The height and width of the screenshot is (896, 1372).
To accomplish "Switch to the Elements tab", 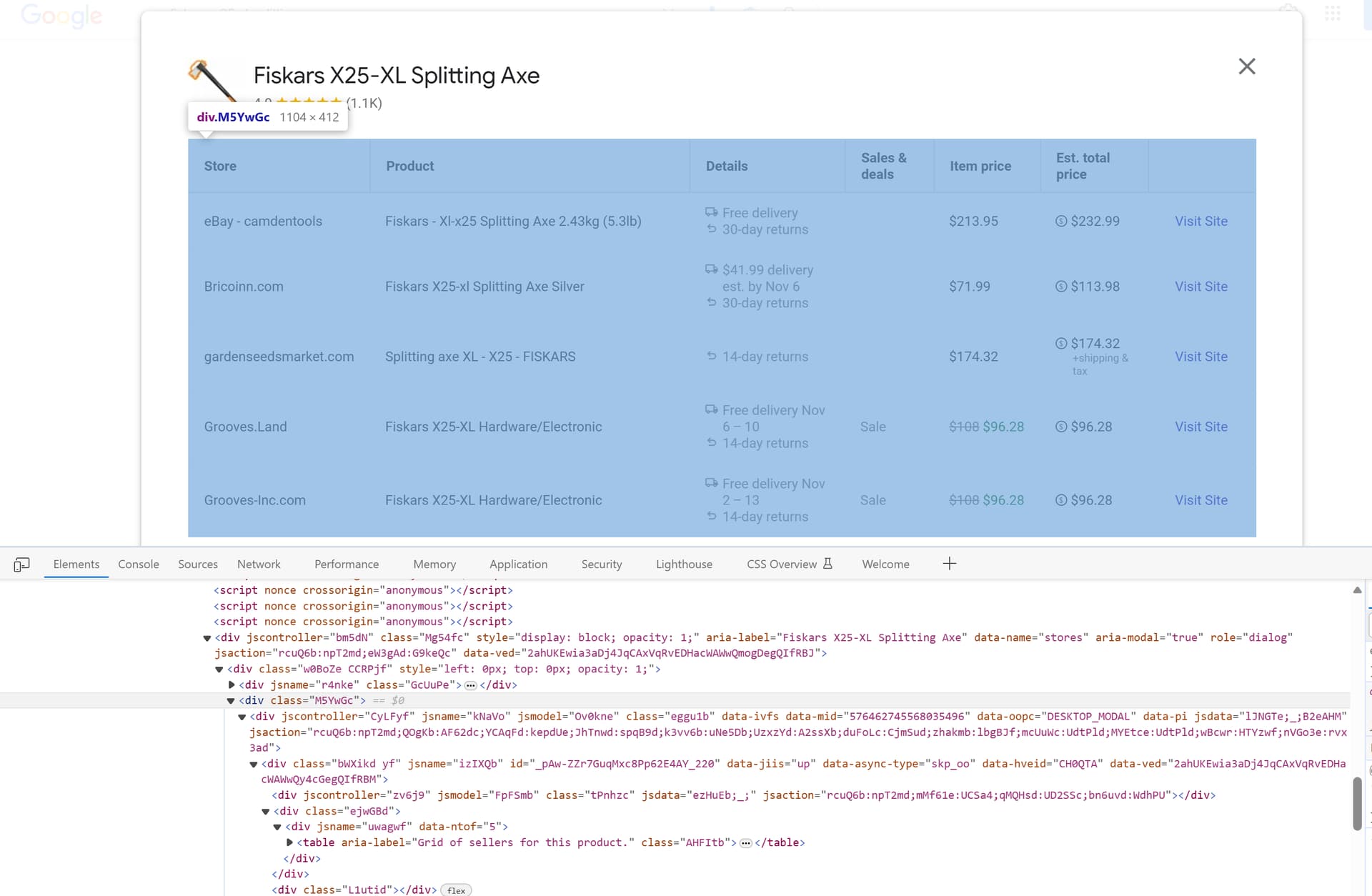I will [76, 564].
